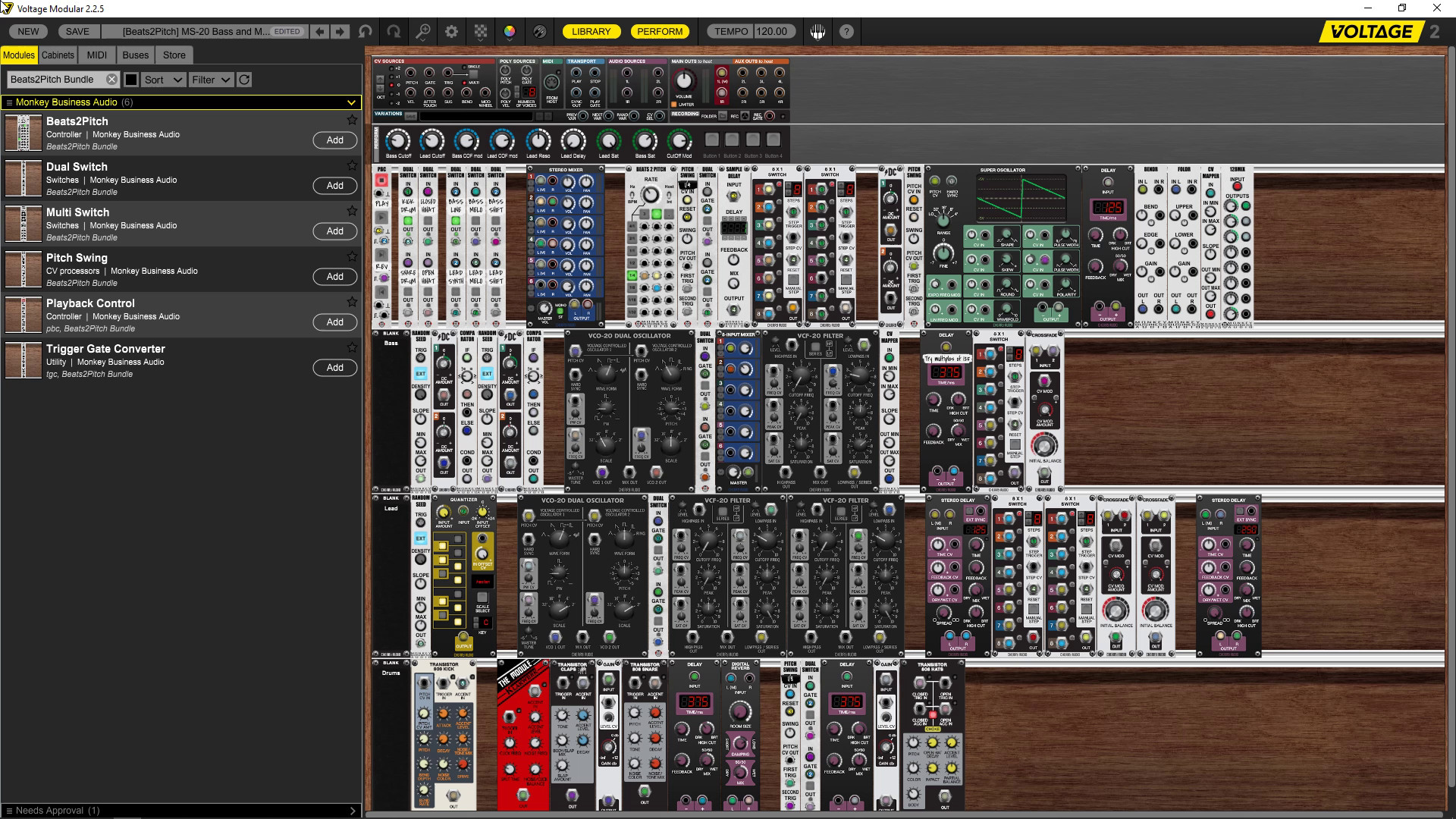Click the variations name display field
Image resolution: width=1456 pixels, height=819 pixels.
click(x=476, y=116)
